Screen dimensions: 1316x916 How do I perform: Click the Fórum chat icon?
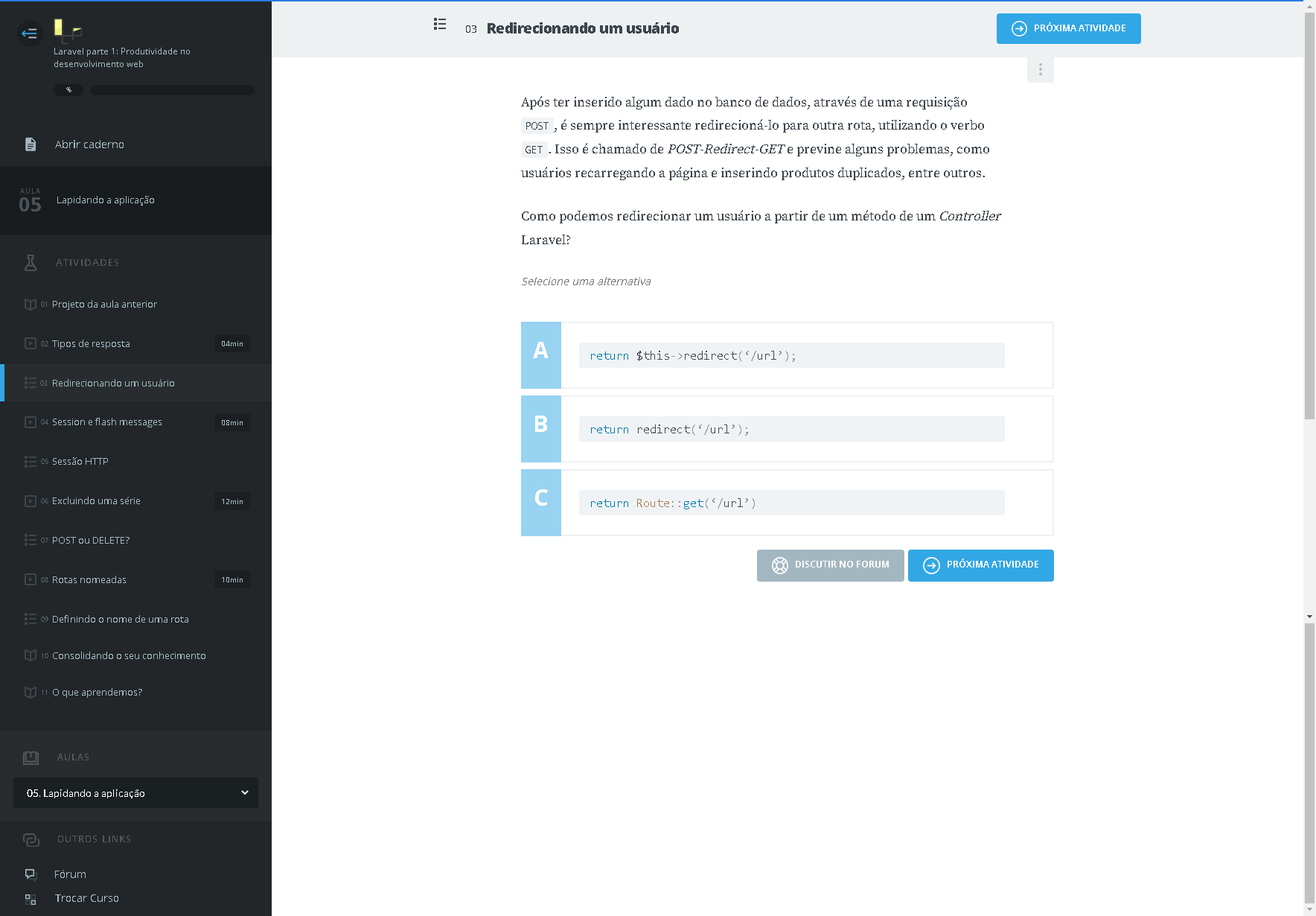[31, 874]
